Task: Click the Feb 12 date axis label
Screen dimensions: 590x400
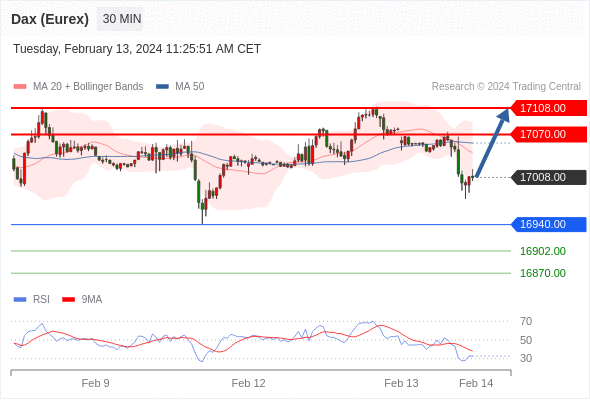Action: [248, 383]
